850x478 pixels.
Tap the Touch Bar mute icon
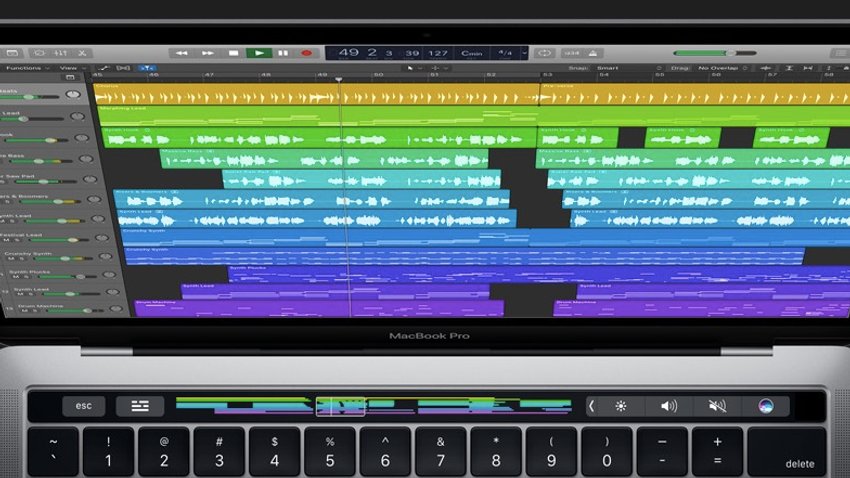717,406
